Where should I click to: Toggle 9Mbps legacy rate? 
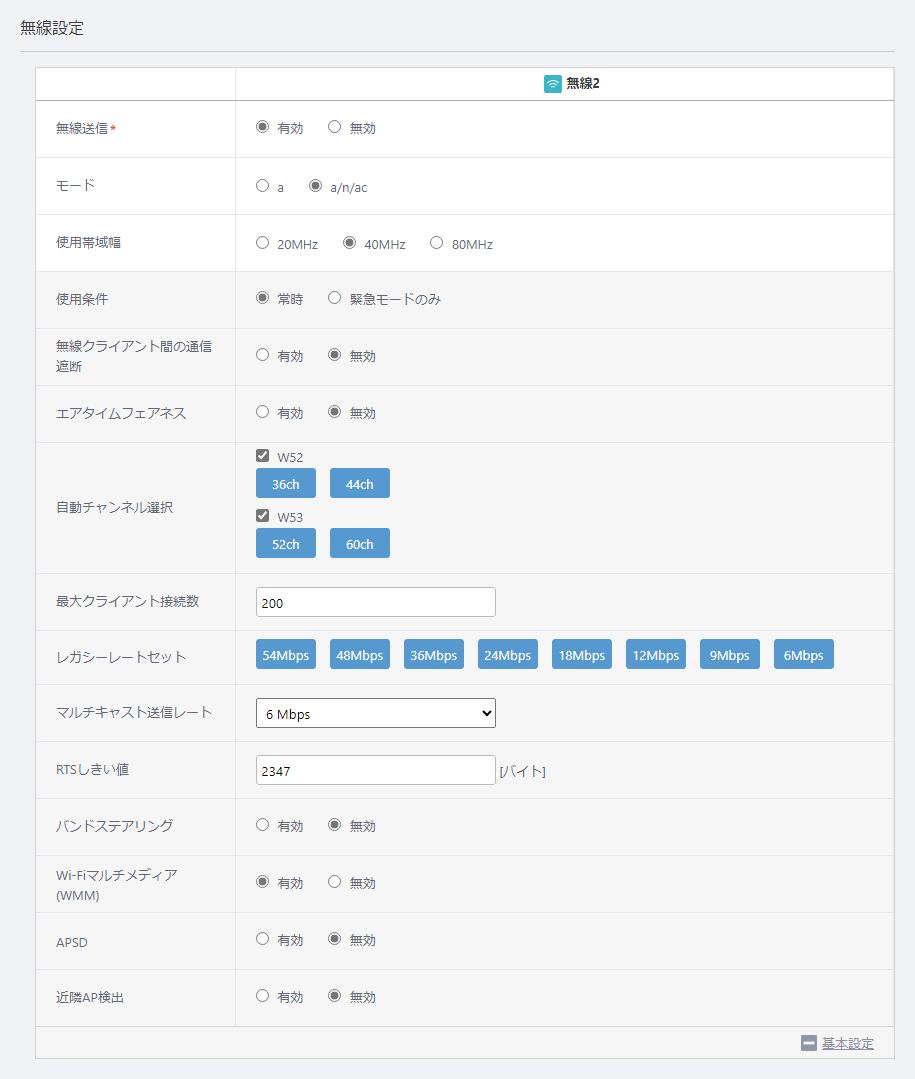730,654
